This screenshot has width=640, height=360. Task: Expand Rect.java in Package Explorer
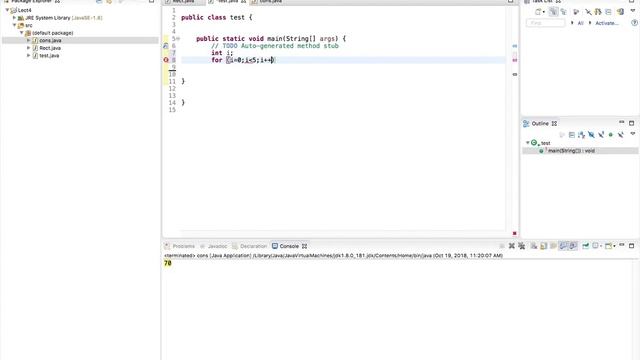point(29,48)
